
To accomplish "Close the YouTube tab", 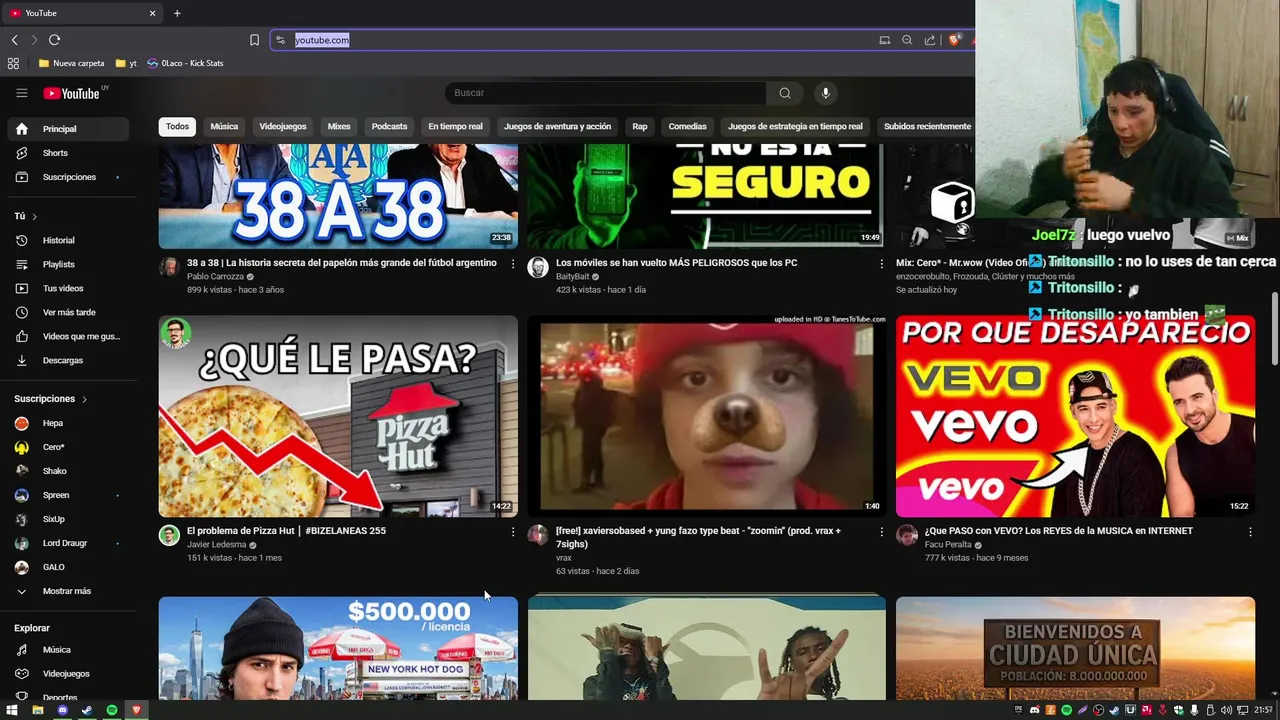I will tap(152, 13).
